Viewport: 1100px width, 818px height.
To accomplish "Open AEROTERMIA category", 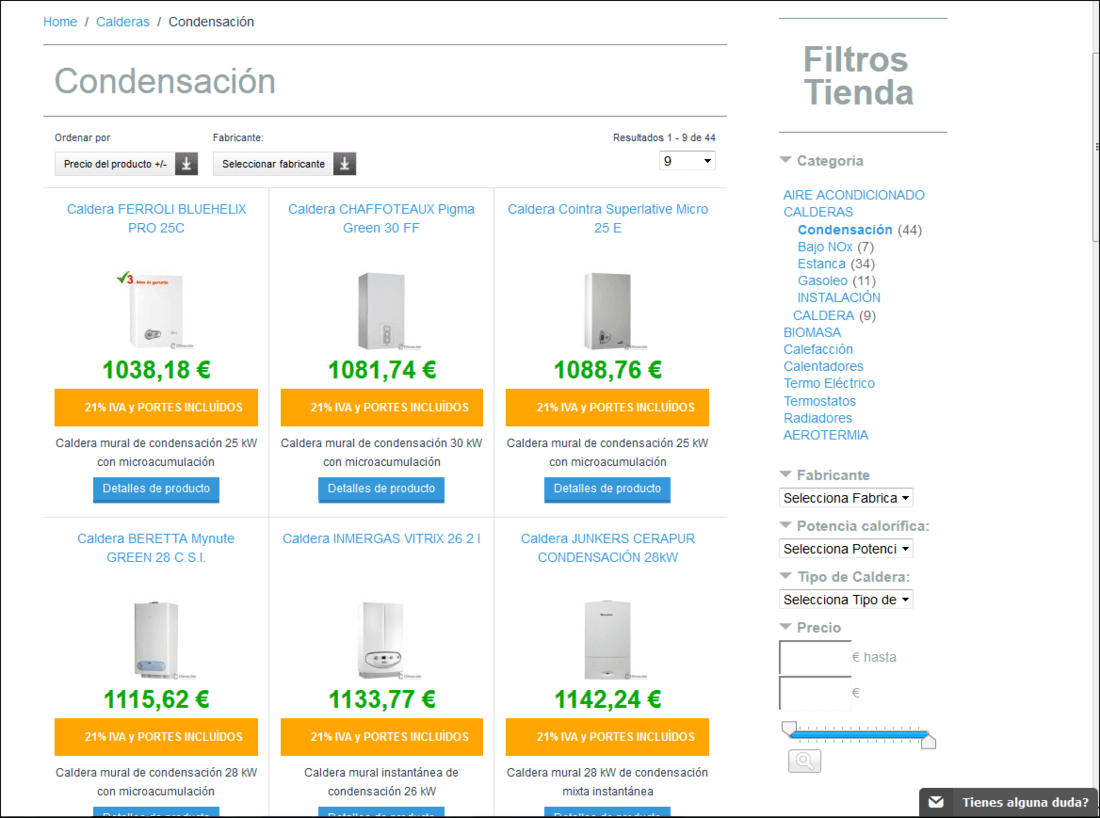I will click(826, 435).
